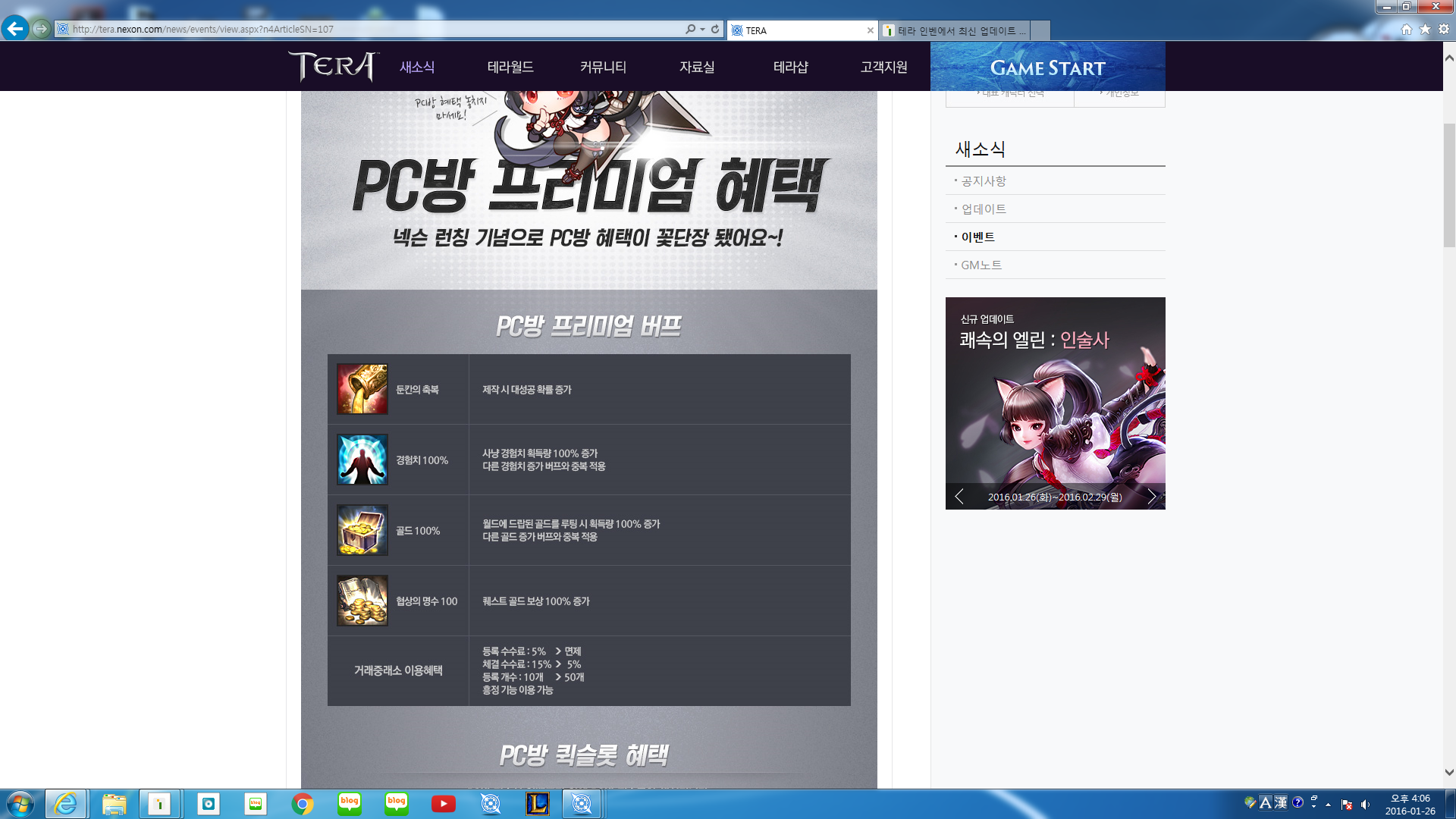Click the IE back arrow button
1456x819 pixels.
(x=15, y=29)
